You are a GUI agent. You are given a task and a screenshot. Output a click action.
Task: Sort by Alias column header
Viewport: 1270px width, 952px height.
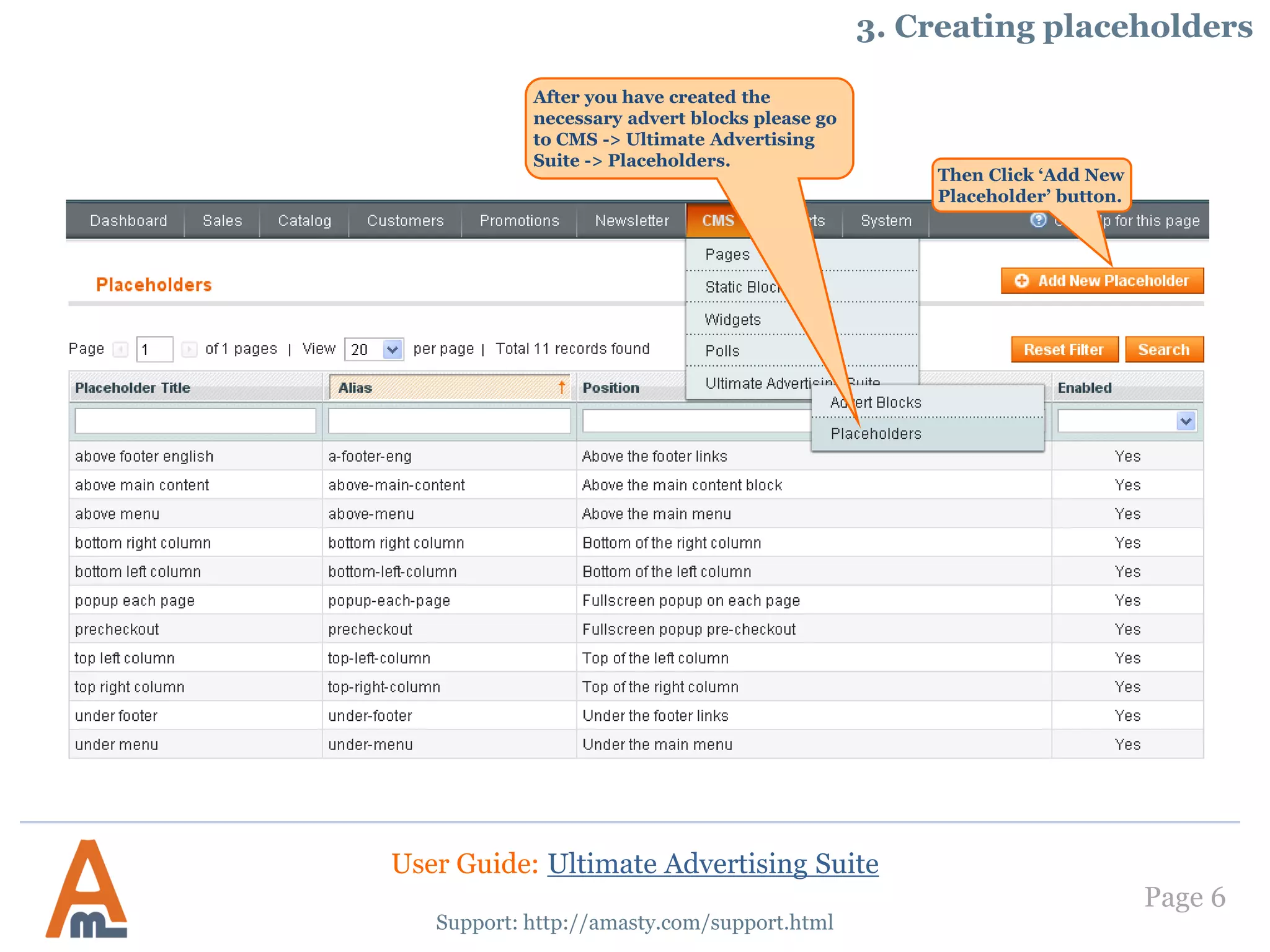tap(450, 387)
